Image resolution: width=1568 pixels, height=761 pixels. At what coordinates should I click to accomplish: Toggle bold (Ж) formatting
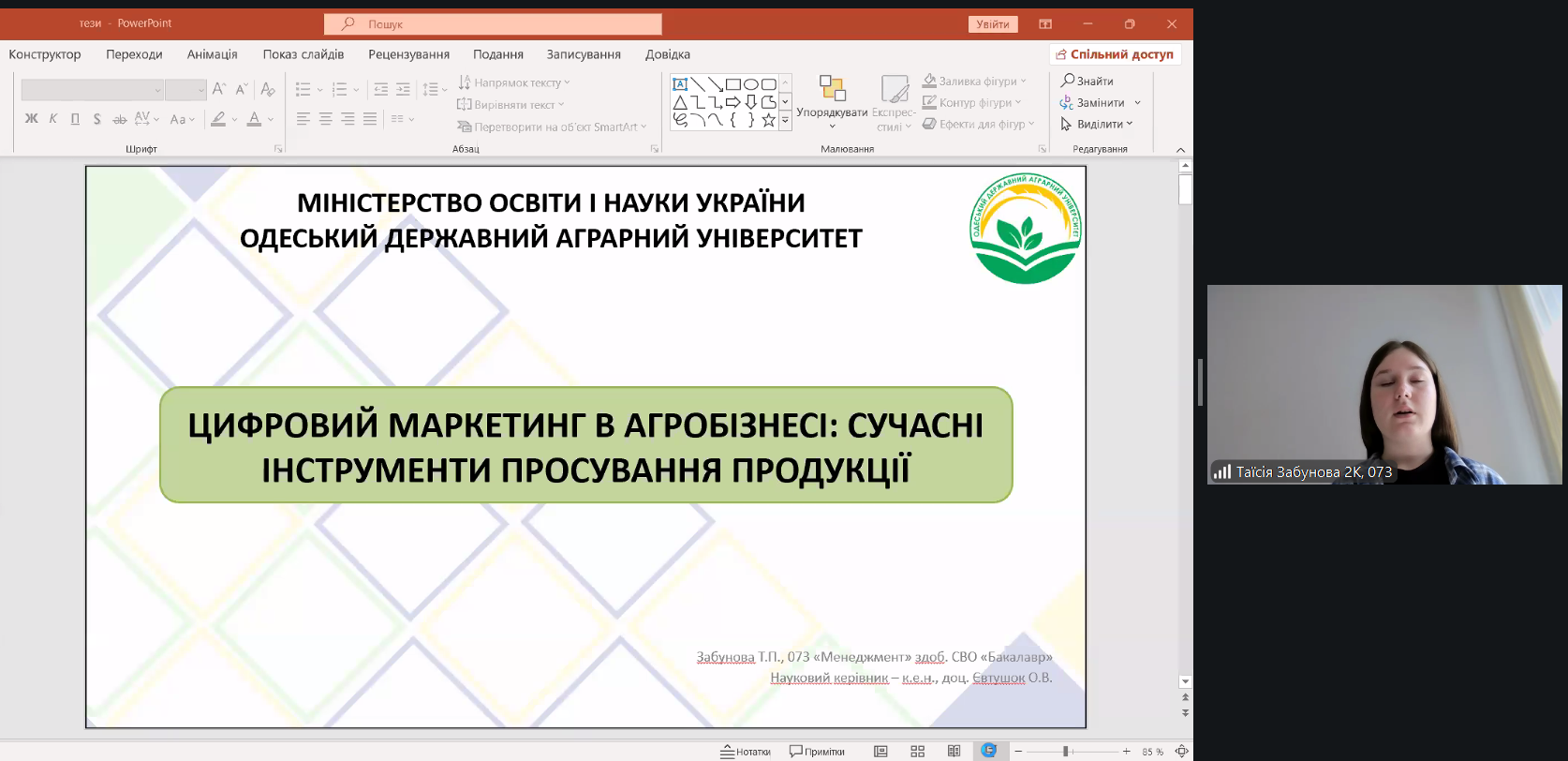pyautogui.click(x=31, y=119)
